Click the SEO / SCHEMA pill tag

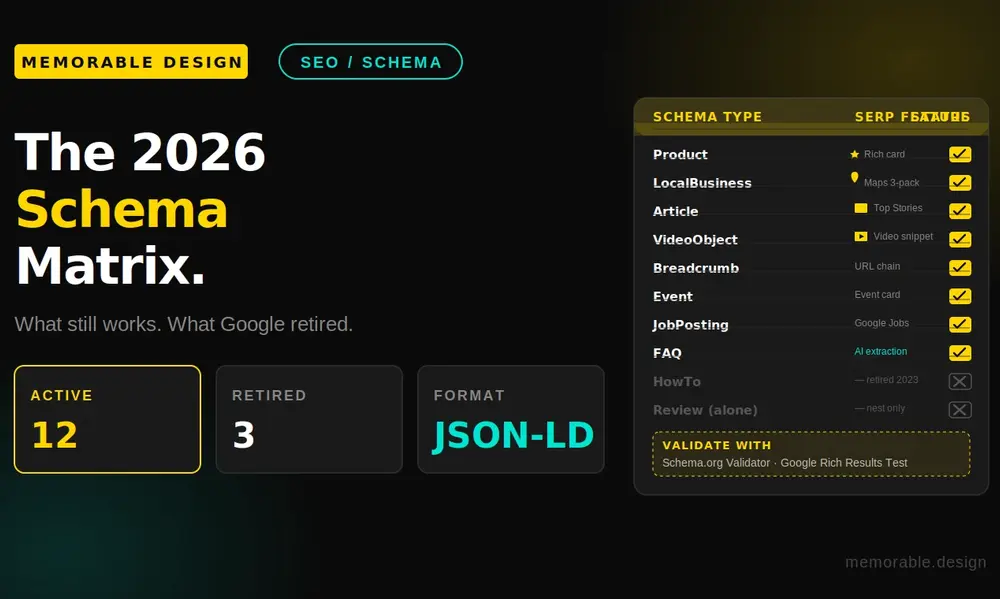(x=371, y=62)
